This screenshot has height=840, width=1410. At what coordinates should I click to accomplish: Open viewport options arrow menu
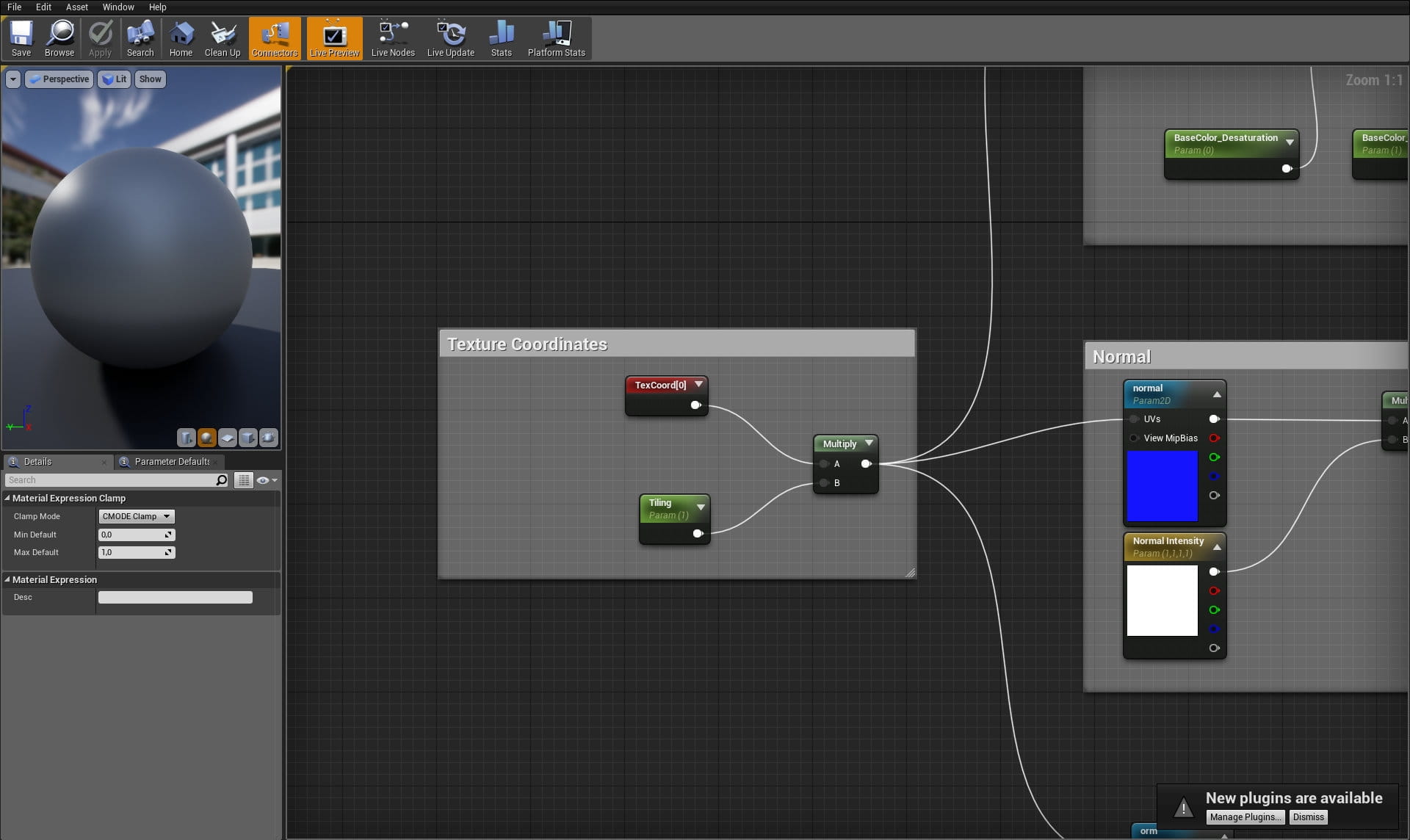pyautogui.click(x=13, y=79)
